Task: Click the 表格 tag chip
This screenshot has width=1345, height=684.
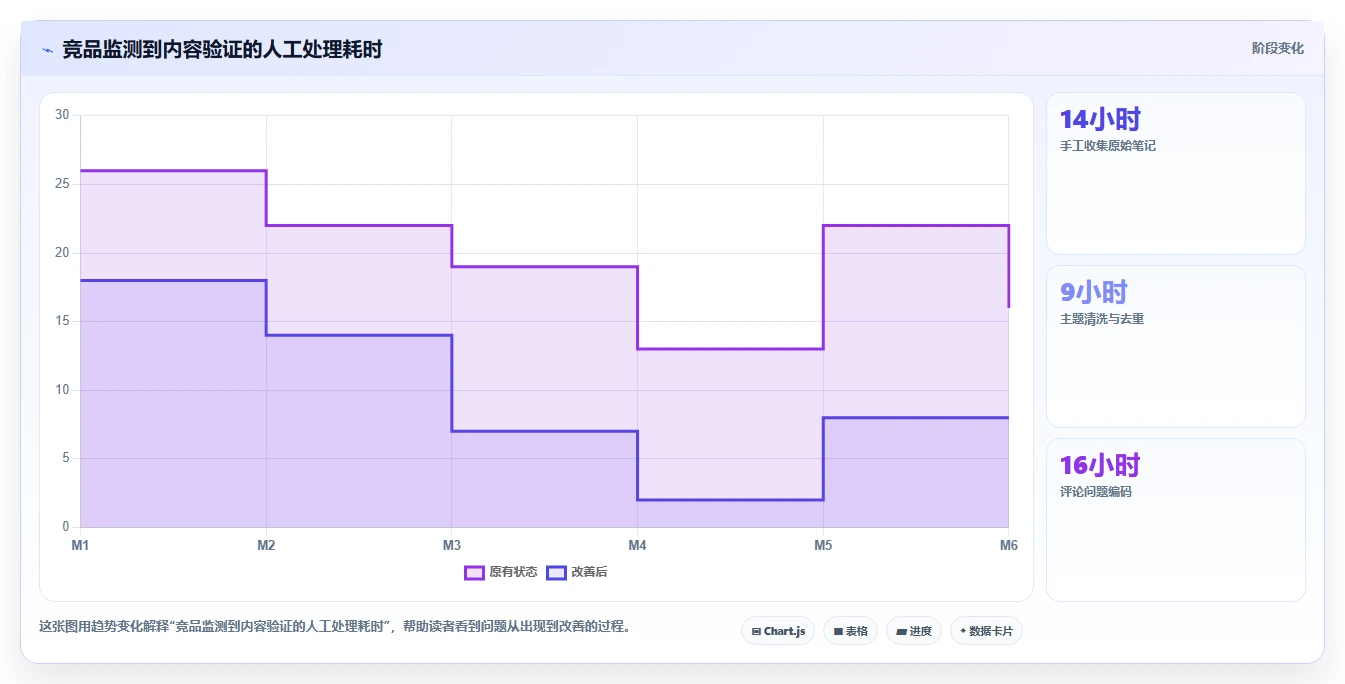Action: [850, 631]
